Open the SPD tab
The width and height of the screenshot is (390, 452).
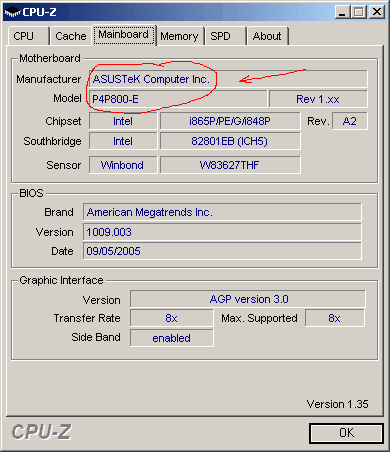coord(226,36)
